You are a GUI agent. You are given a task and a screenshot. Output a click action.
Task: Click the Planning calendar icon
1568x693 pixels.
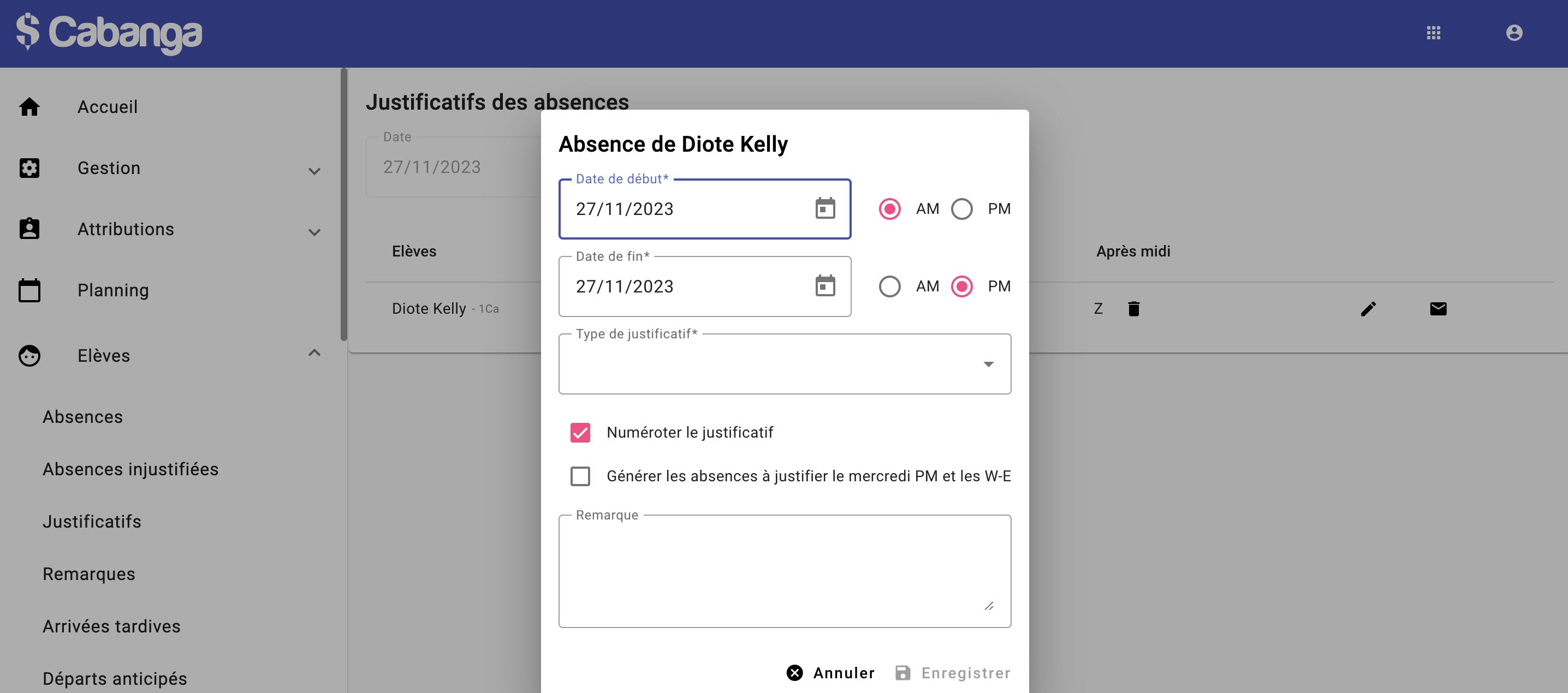click(29, 290)
